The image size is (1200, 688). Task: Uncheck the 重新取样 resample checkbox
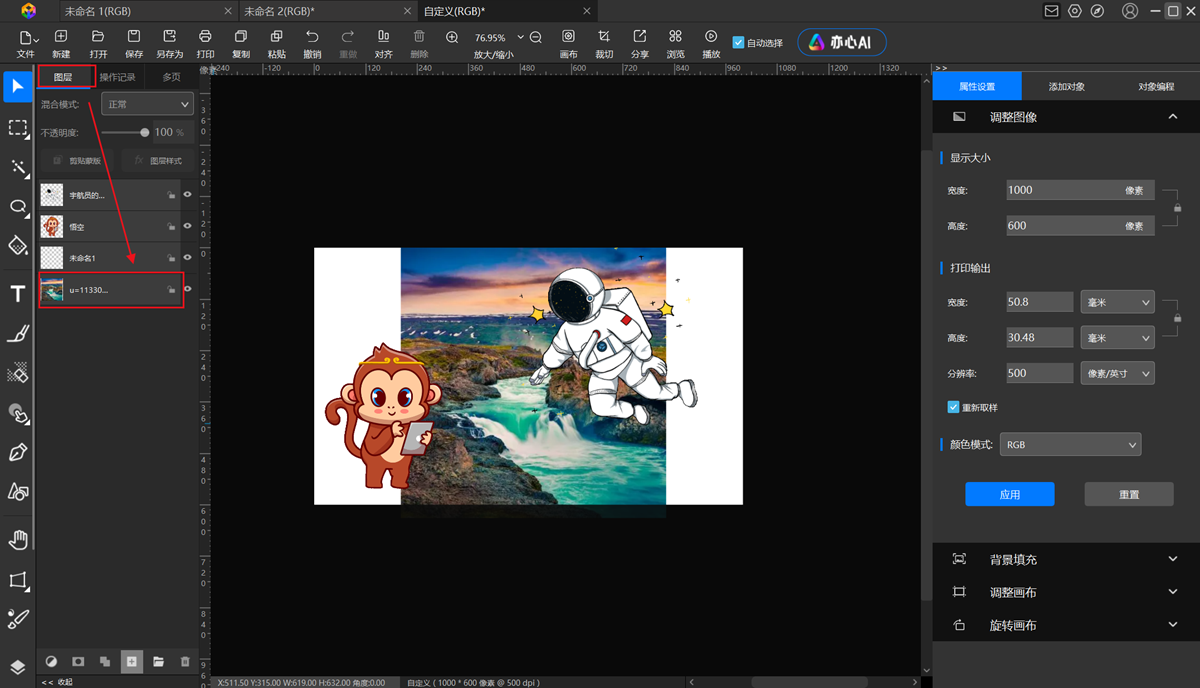[x=953, y=408]
